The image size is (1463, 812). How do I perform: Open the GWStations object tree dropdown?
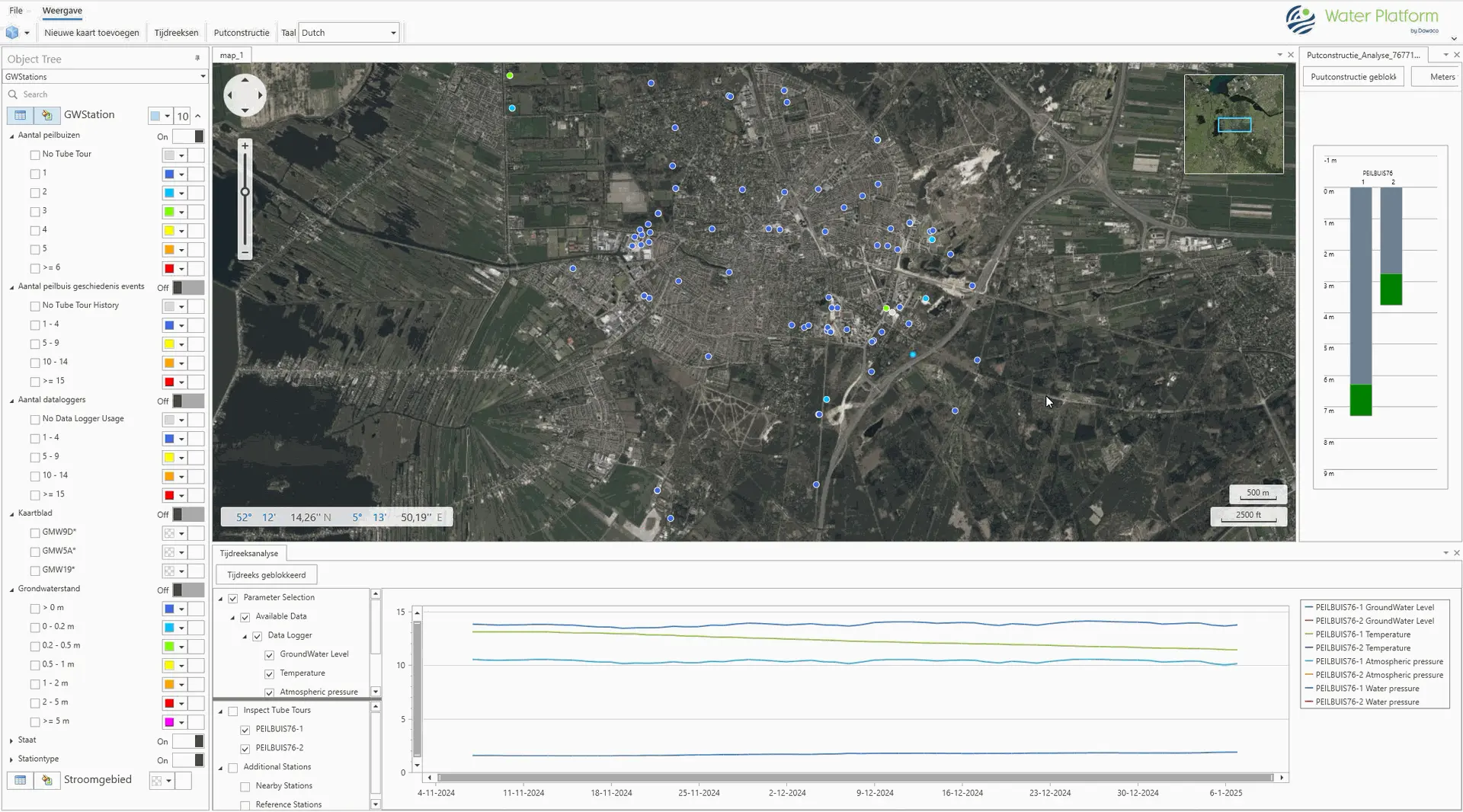[x=203, y=76]
